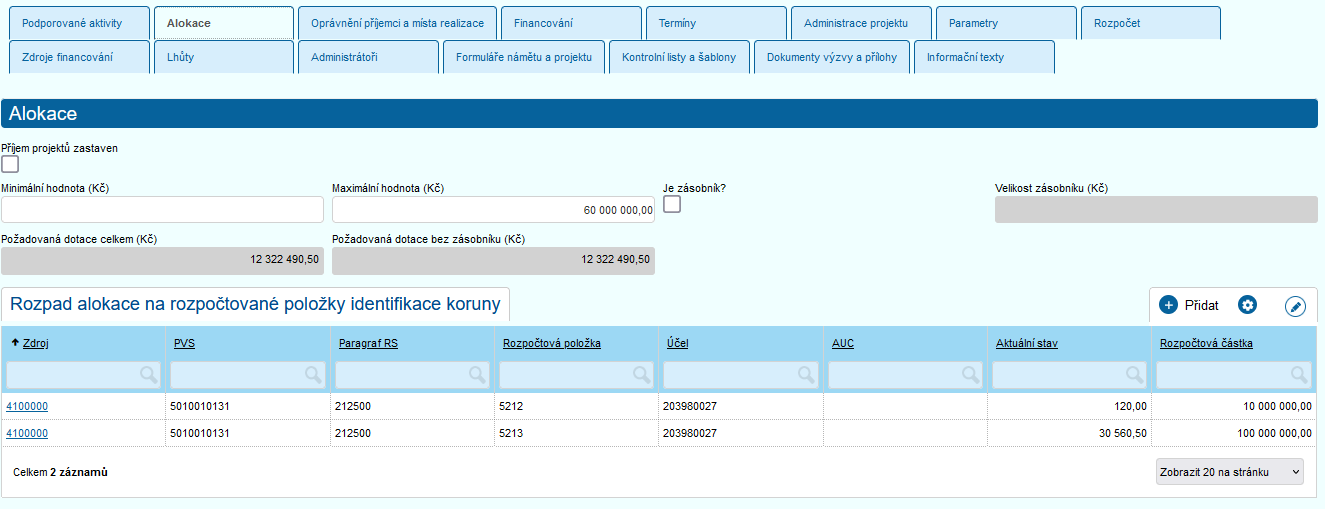1325x509 pixels.
Task: Focus the Maximální hodnota field
Action: click(x=493, y=210)
